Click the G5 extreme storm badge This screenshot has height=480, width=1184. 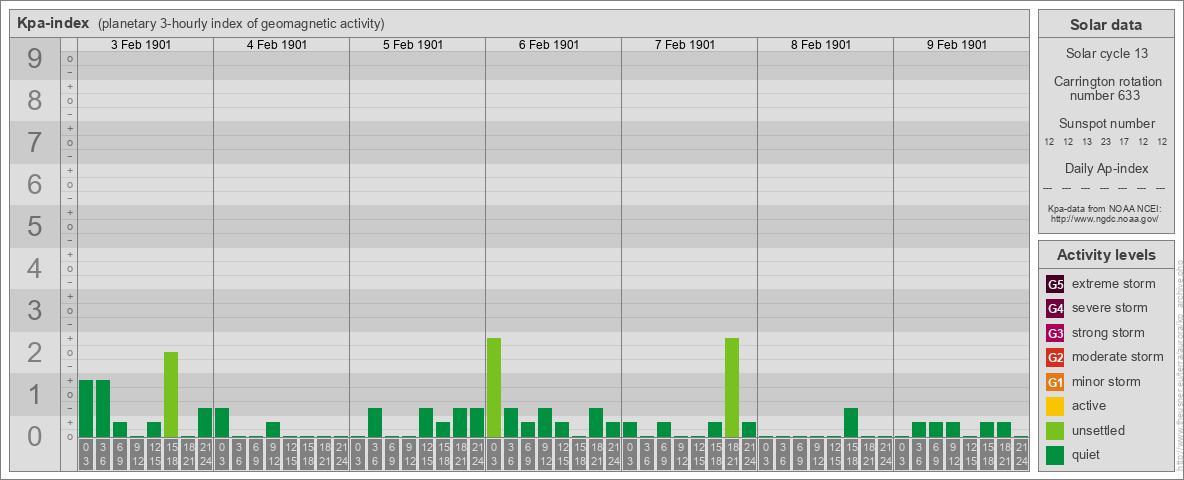coord(1055,284)
